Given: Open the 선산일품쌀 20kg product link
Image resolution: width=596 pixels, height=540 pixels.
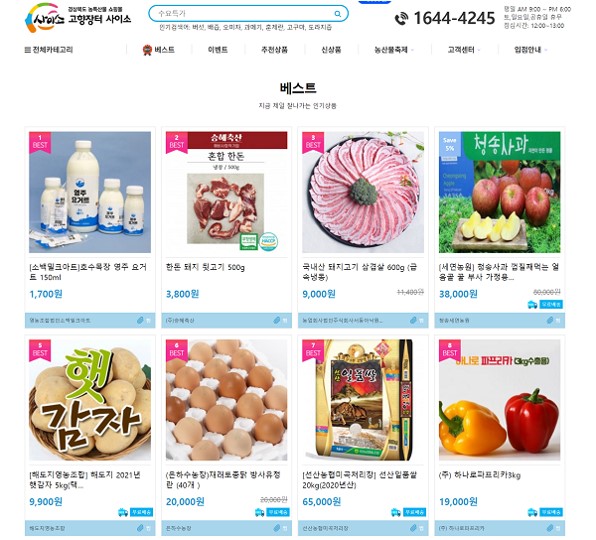Looking at the screenshot, I should pyautogui.click(x=360, y=480).
